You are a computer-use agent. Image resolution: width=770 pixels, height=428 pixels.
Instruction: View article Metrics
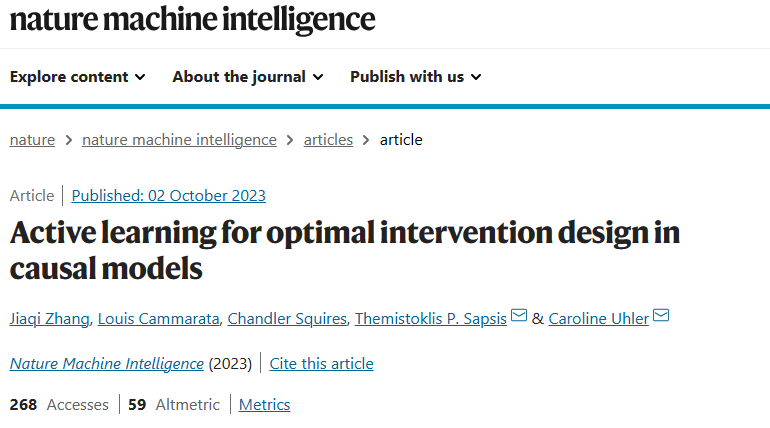pyautogui.click(x=264, y=404)
